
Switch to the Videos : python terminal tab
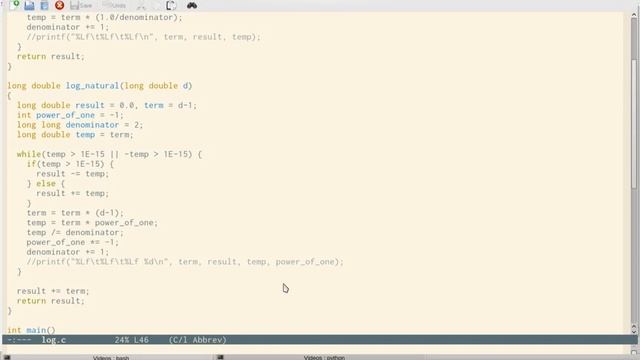324,358
